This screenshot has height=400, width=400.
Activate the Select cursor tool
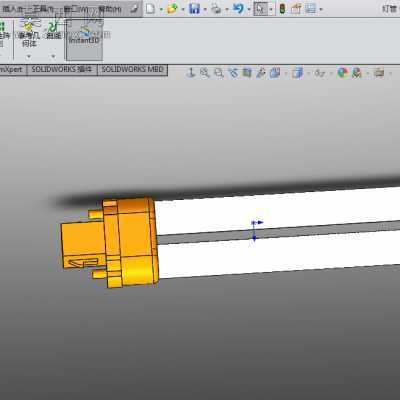pos(260,9)
